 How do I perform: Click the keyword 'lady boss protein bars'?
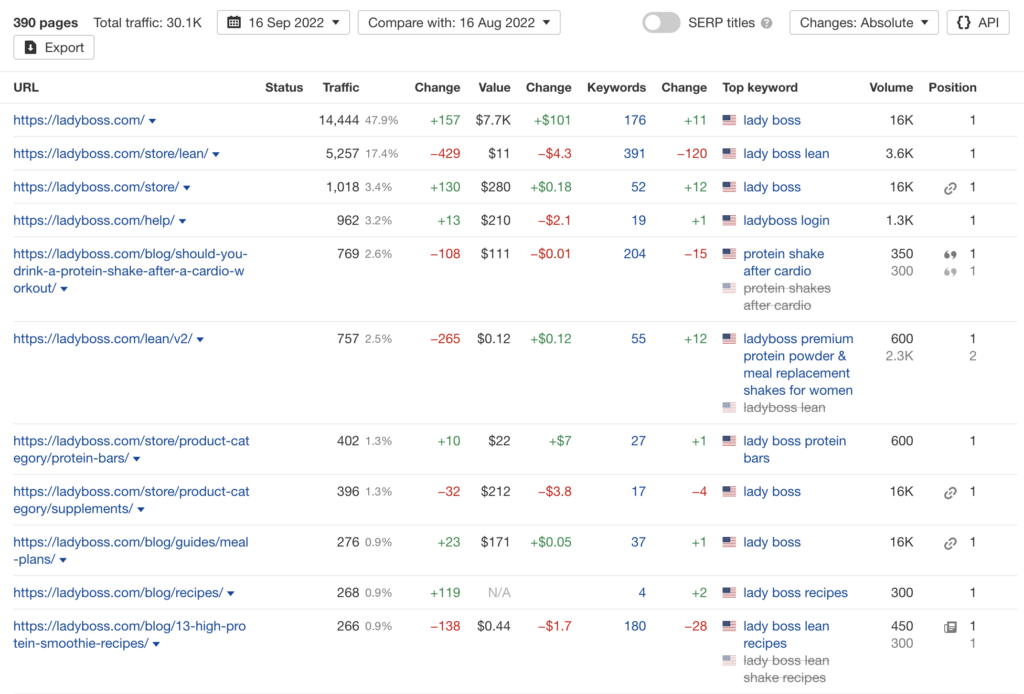point(795,449)
